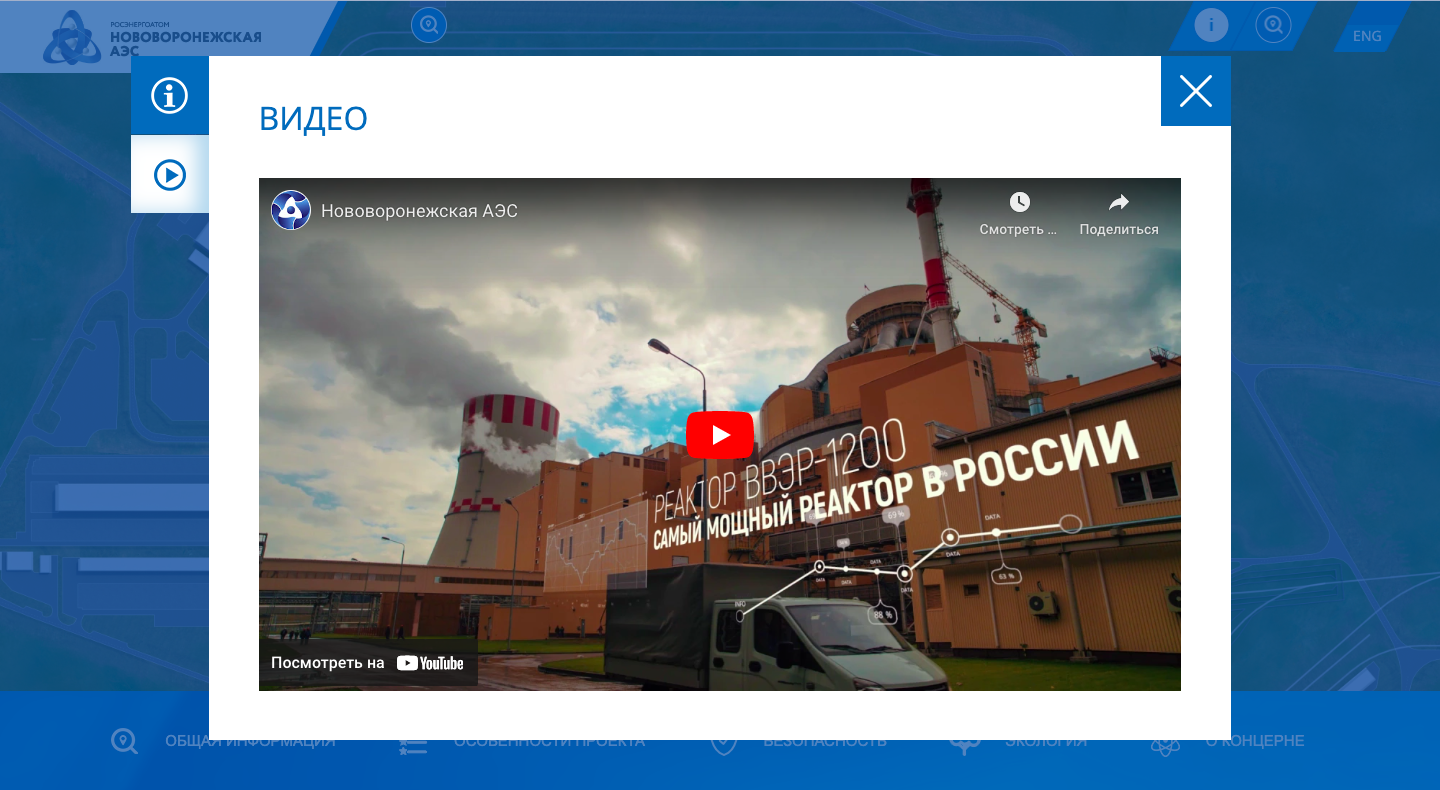The height and width of the screenshot is (790, 1440).
Task: Open the О КОНЦЕРНЕ menu item
Action: point(1254,742)
